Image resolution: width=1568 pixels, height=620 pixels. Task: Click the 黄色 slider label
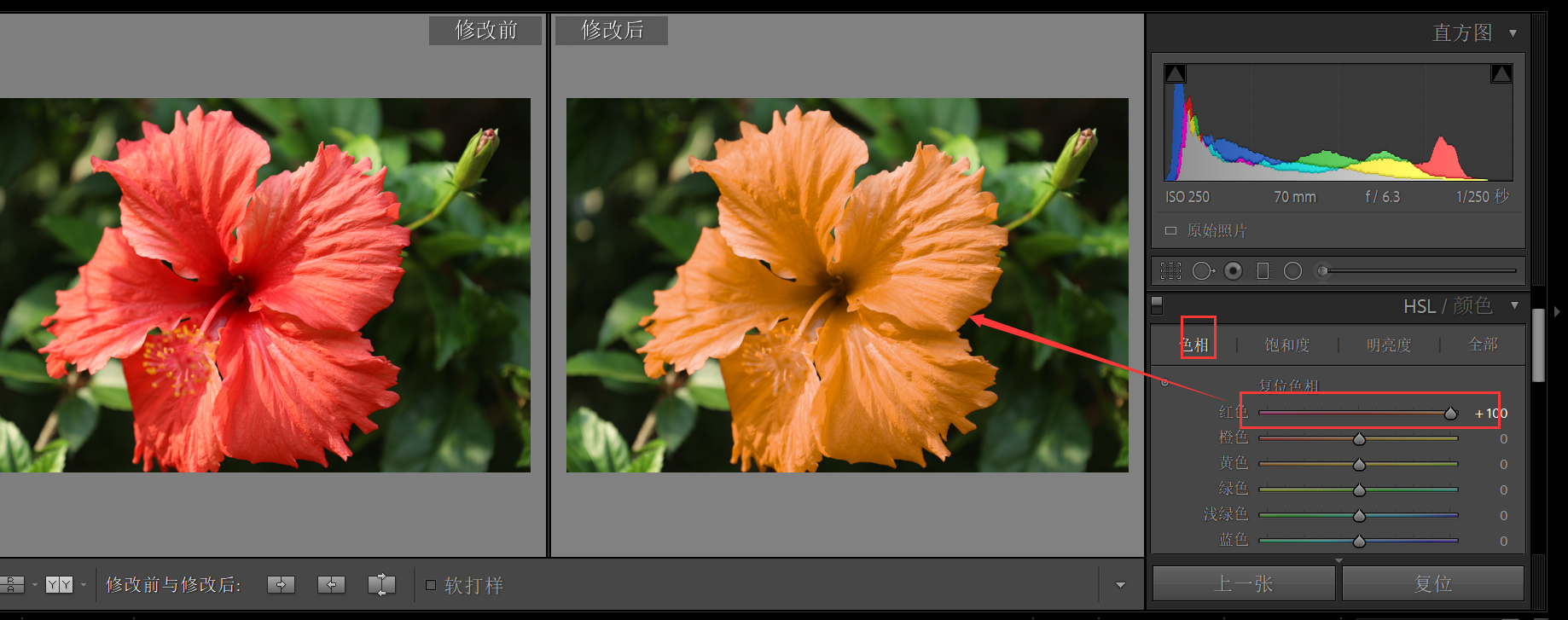coord(1234,463)
